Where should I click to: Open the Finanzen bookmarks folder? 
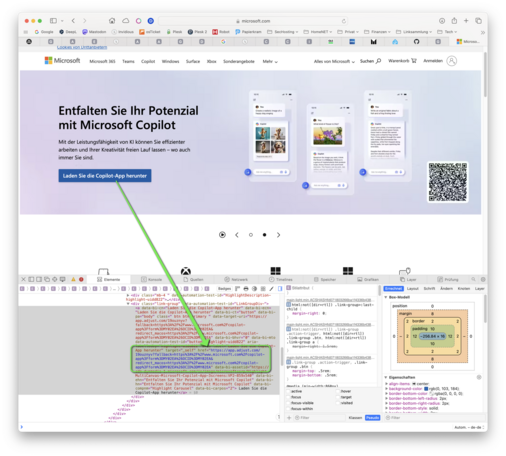377,32
